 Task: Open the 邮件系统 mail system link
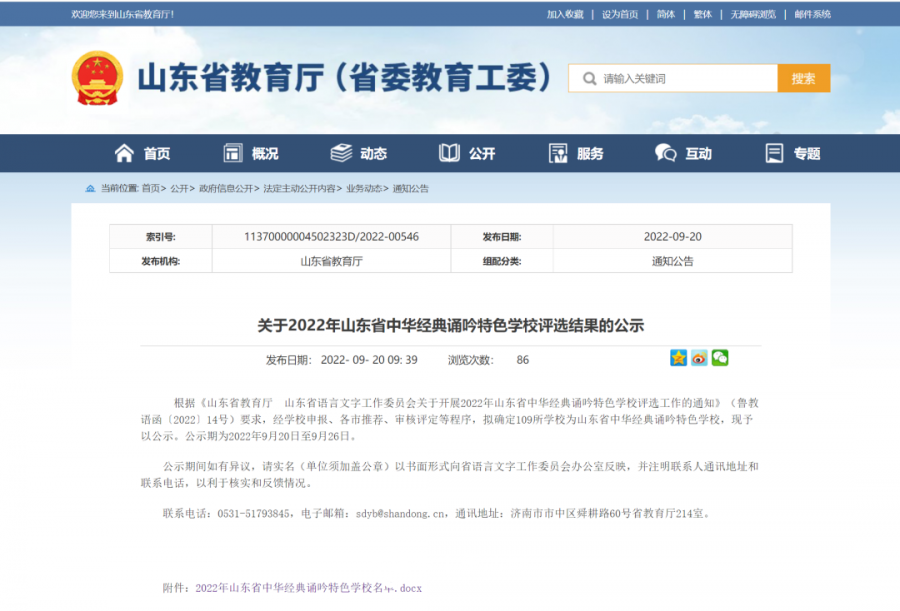812,14
